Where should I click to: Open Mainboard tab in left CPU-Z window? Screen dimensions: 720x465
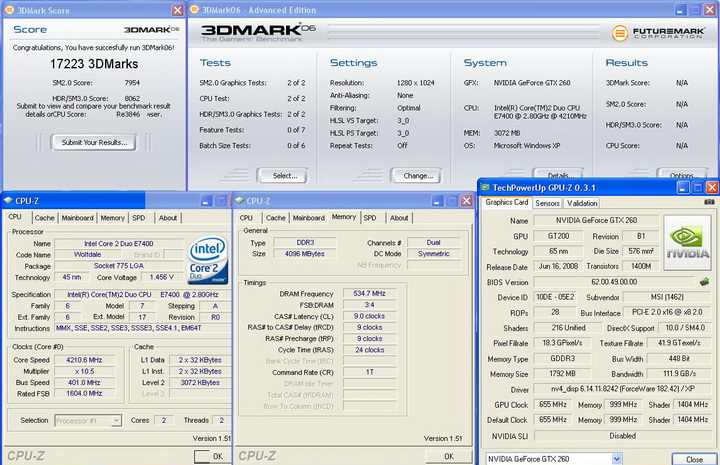(78, 218)
